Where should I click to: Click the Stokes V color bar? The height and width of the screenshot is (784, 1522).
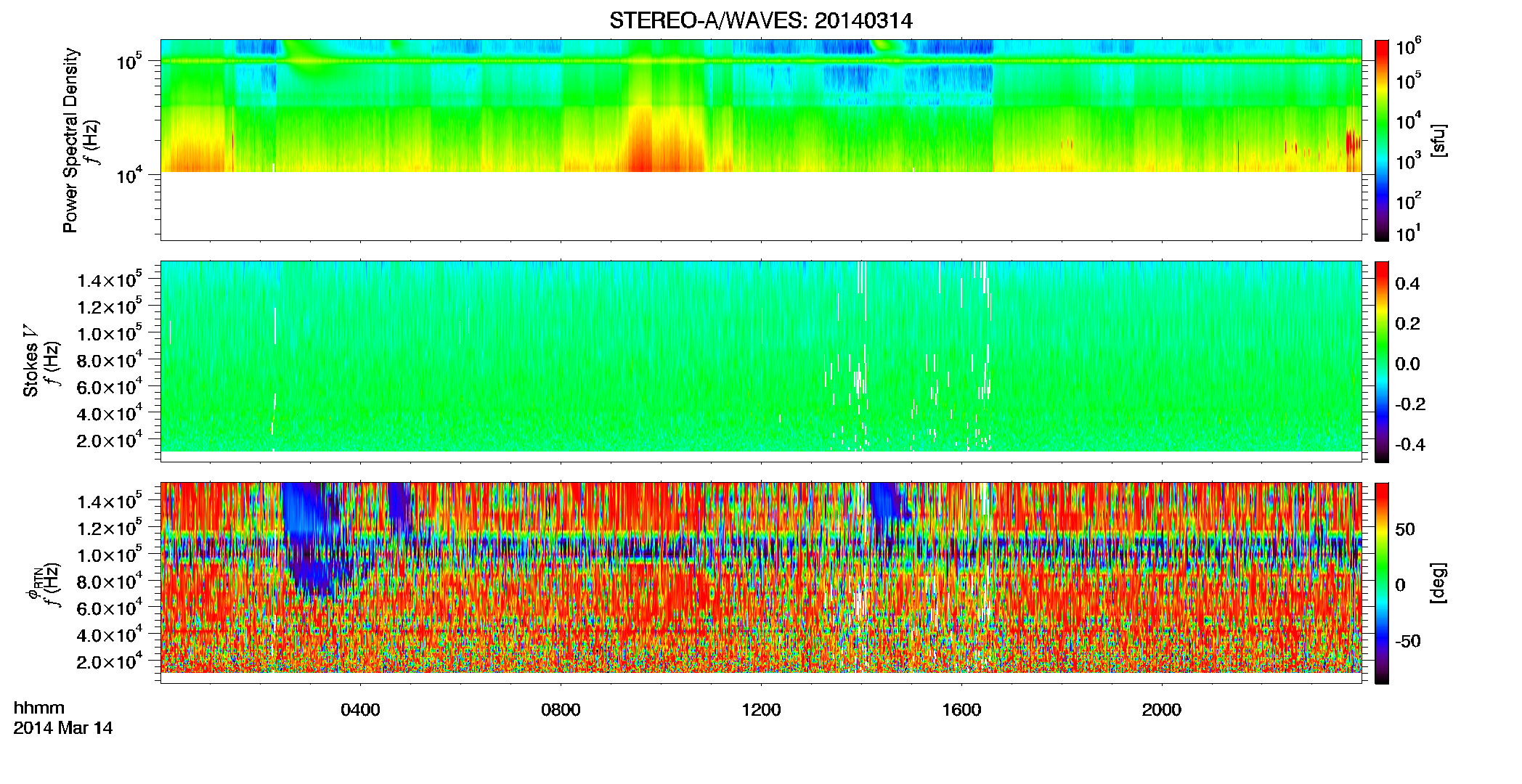click(x=1382, y=362)
